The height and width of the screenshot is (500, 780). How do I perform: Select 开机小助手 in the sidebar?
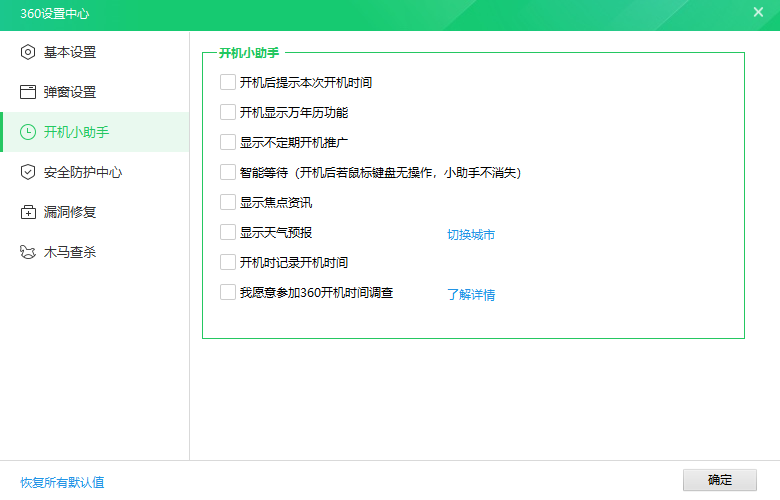[x=95, y=132]
